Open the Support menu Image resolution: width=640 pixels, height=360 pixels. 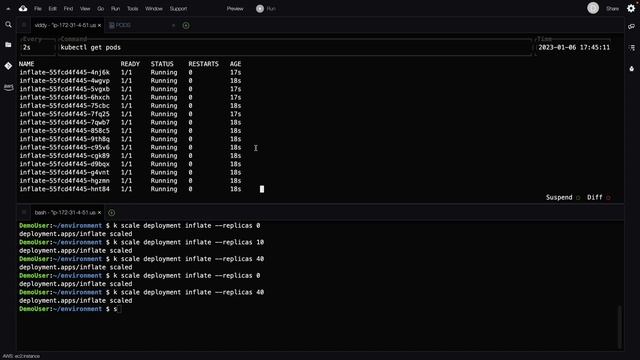178,9
